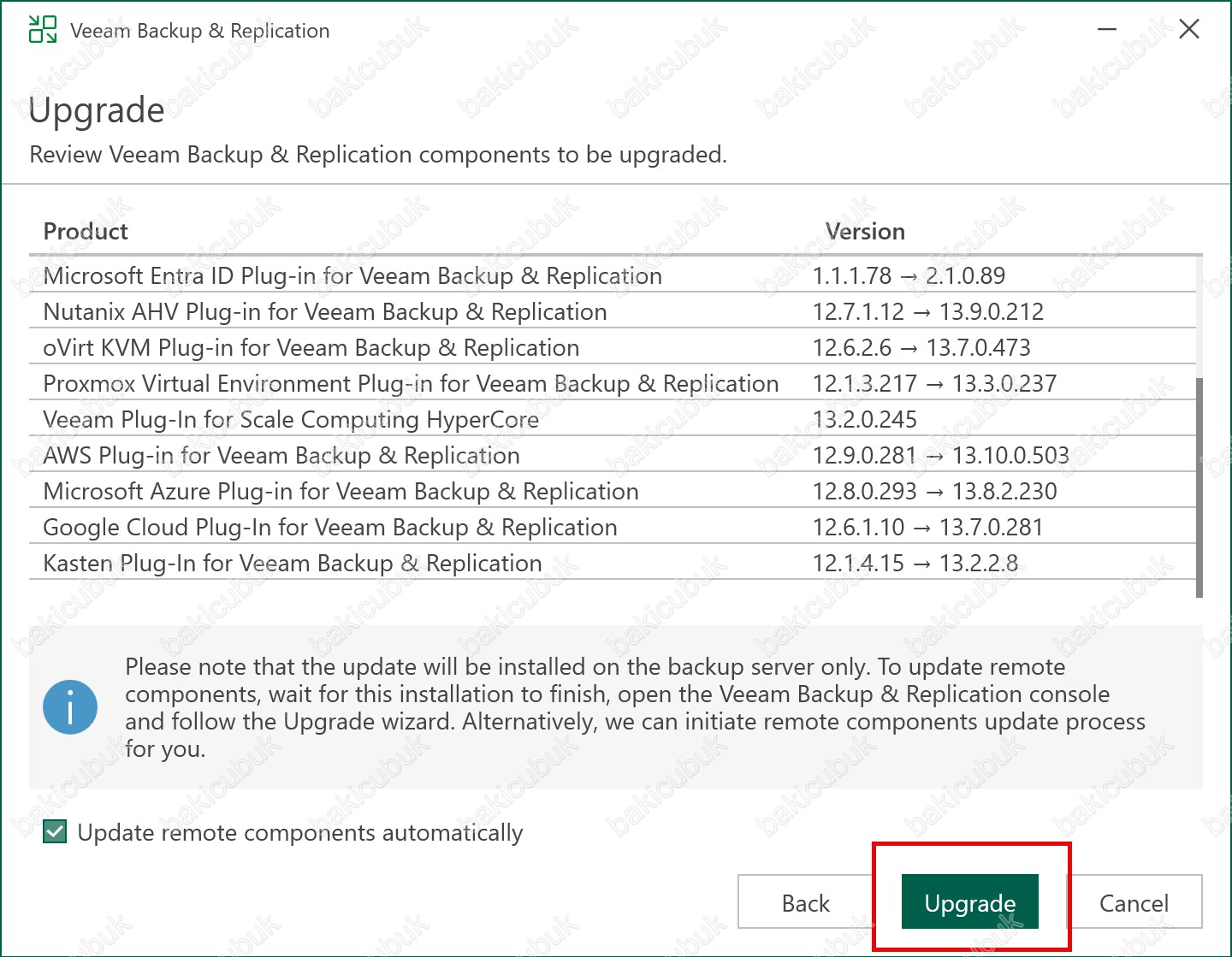Select the Microsoft Azure Plug-in row
Viewport: 1232px width, 957px height.
click(x=341, y=492)
